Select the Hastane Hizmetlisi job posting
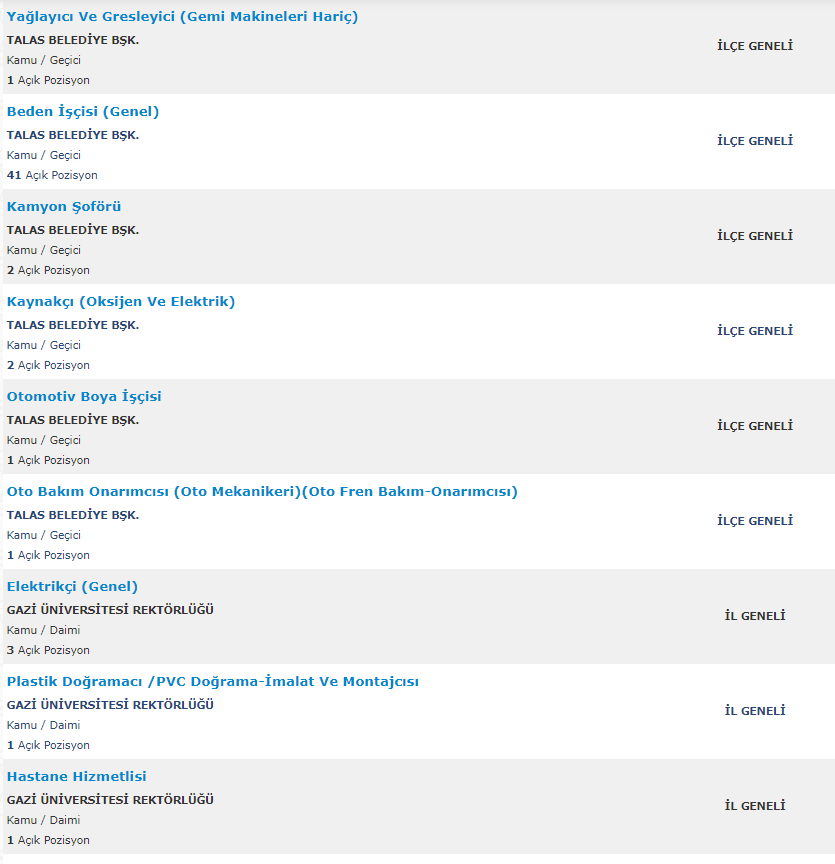The image size is (835, 864). (x=77, y=776)
